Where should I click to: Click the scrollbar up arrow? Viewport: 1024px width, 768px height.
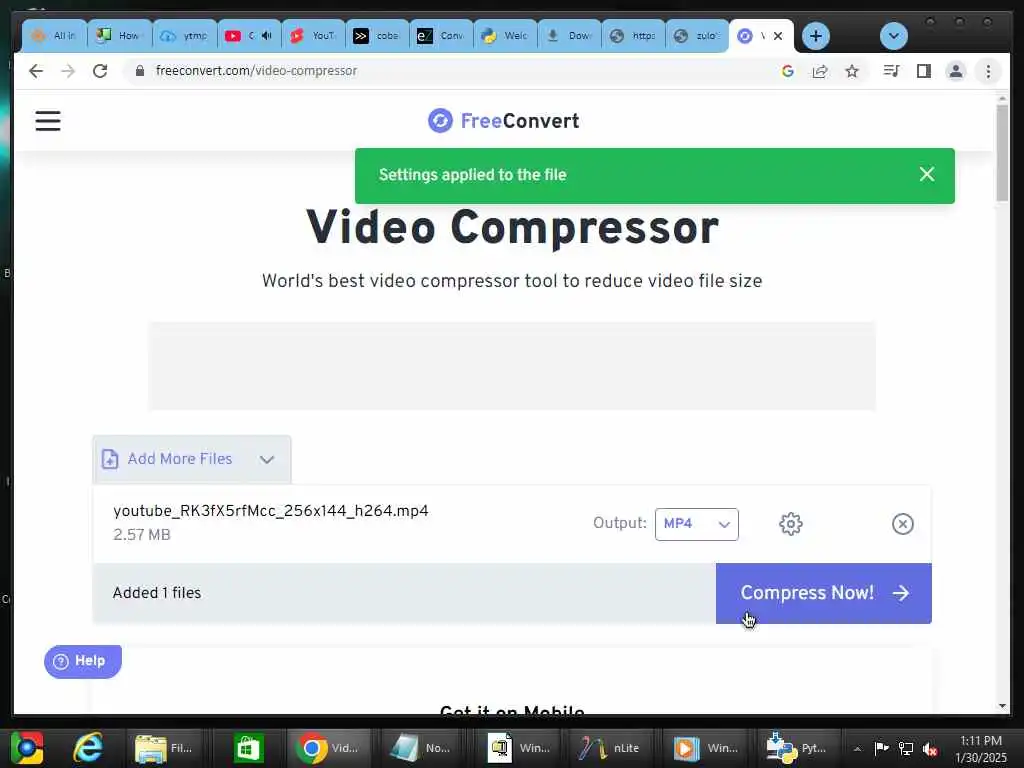pyautogui.click(x=1002, y=98)
